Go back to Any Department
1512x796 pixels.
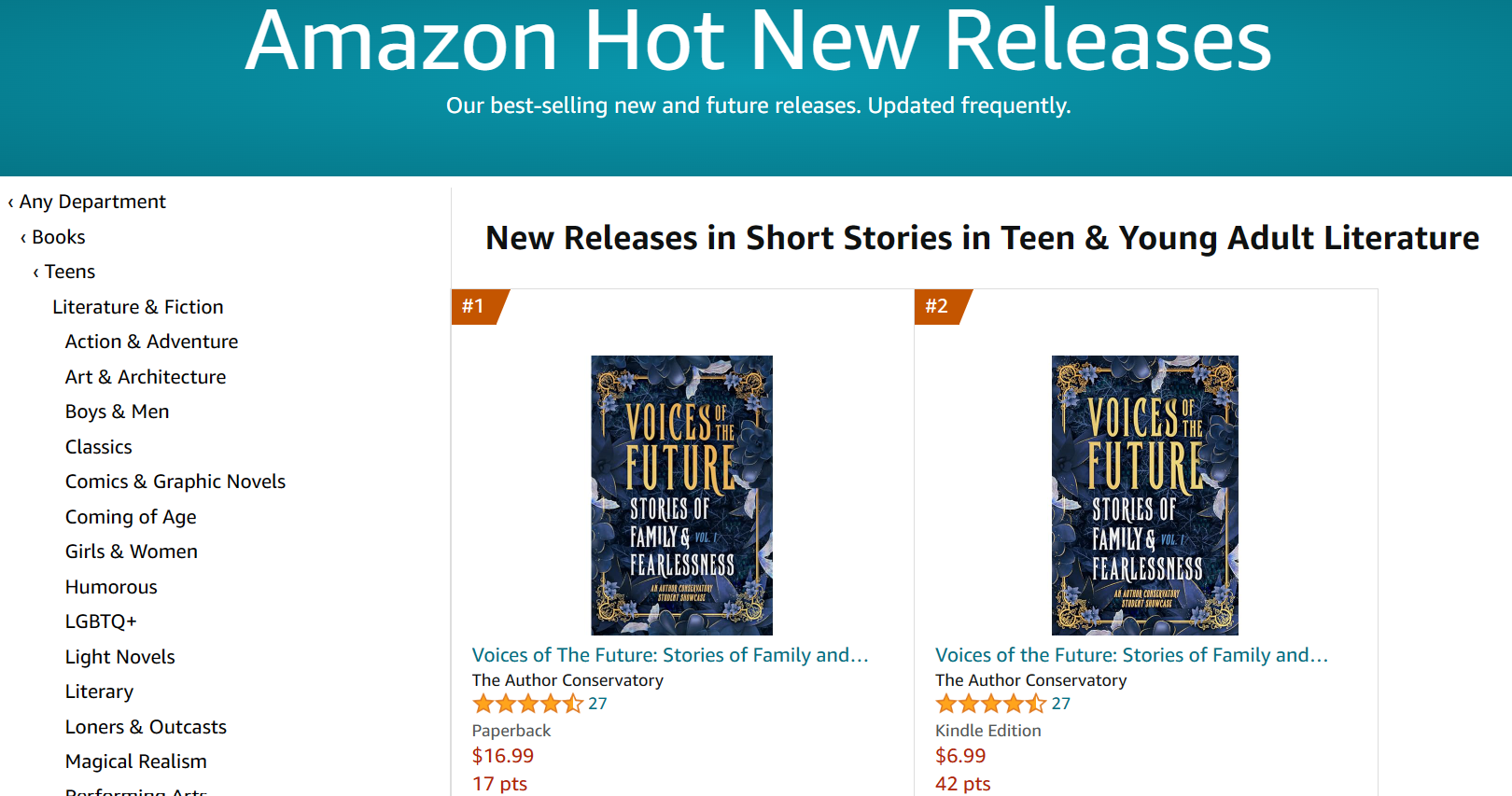coord(92,202)
